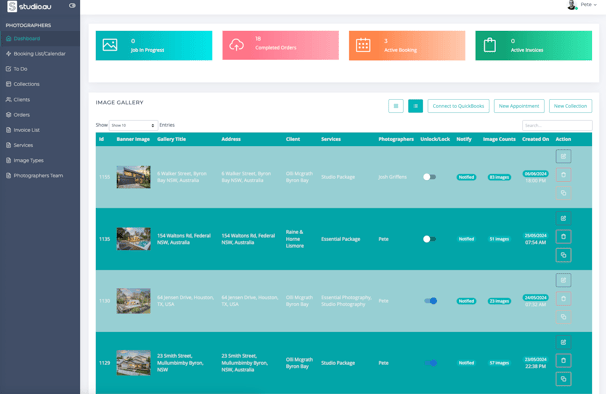
Task: Sort by Created On column header
Action: click(x=535, y=139)
